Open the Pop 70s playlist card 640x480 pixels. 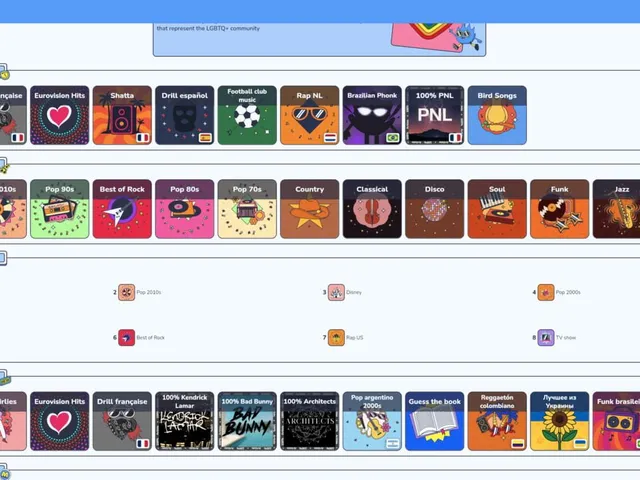pyautogui.click(x=247, y=209)
